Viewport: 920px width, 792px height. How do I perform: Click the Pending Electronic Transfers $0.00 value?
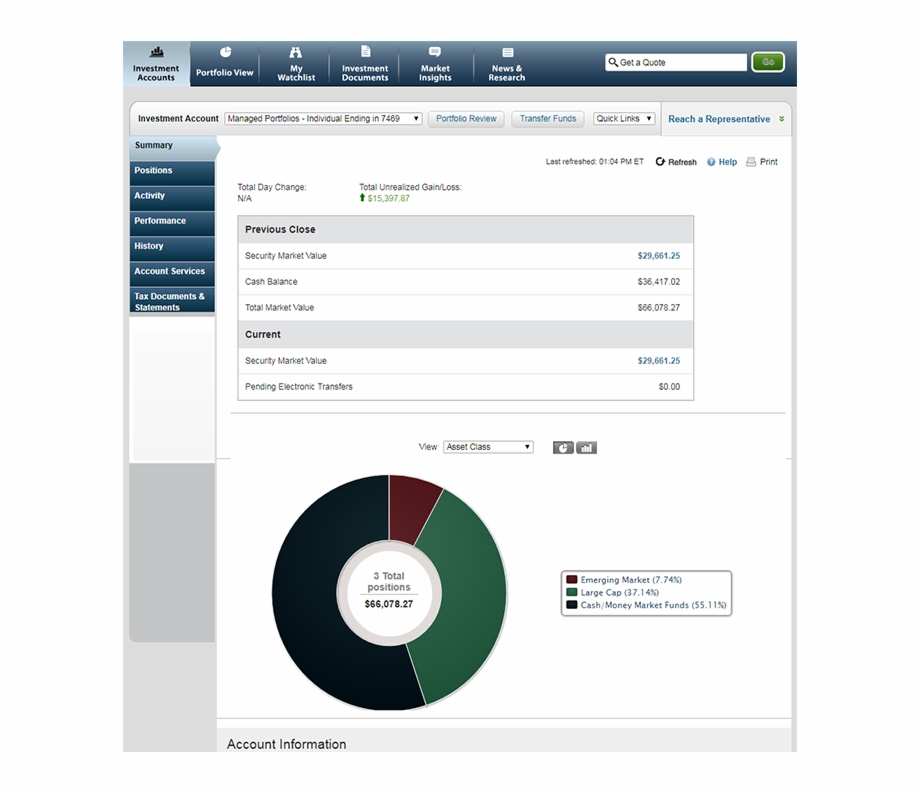coord(669,387)
